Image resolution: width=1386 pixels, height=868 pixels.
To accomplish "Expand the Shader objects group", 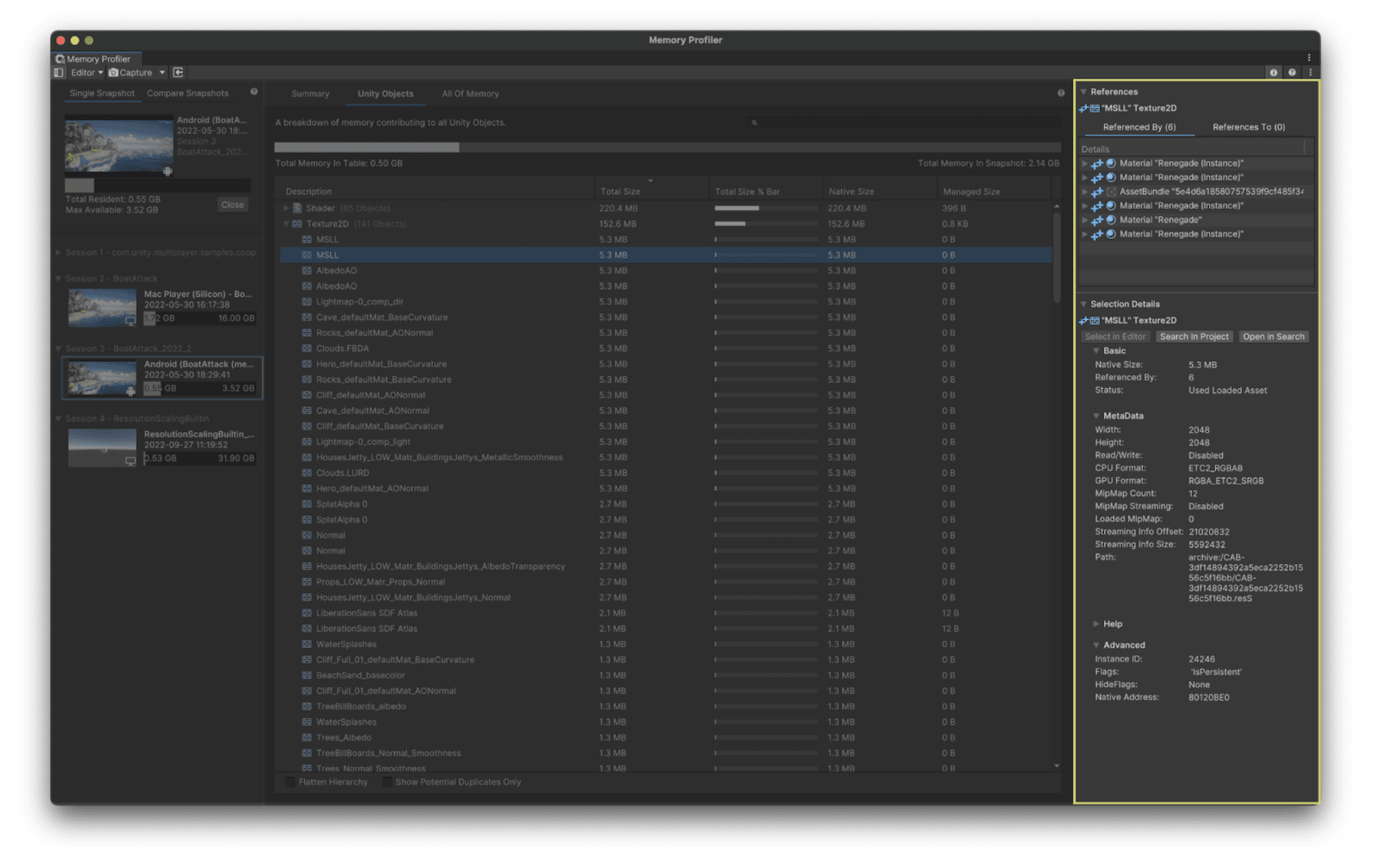I will tap(286, 208).
